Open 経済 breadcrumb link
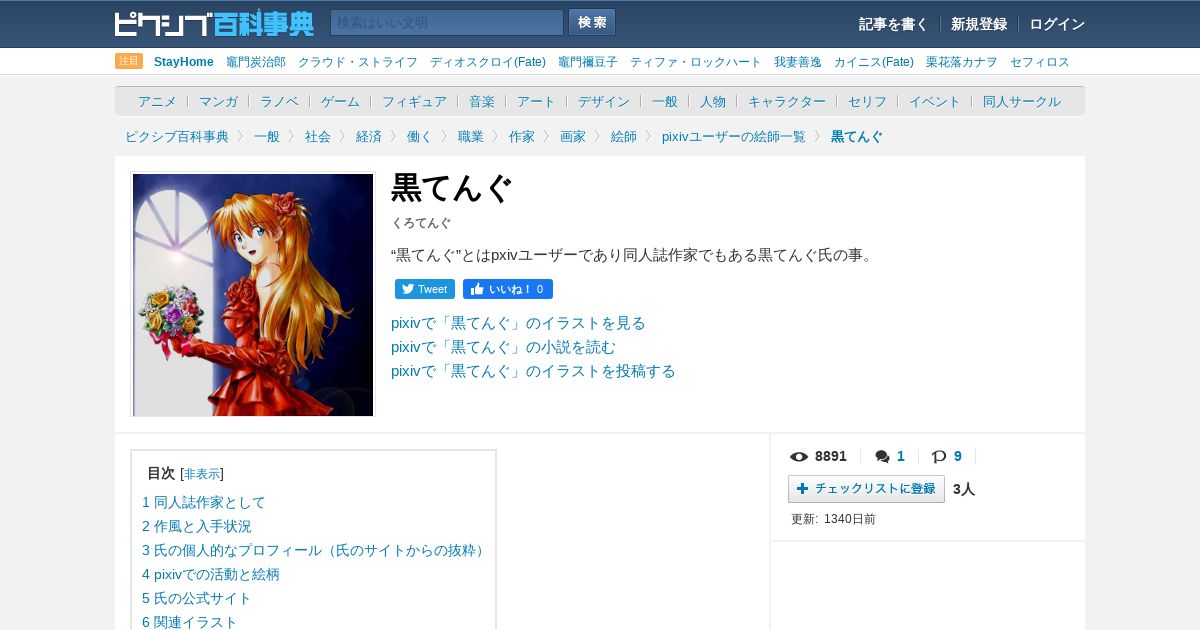The width and height of the screenshot is (1200, 630). pyautogui.click(x=369, y=136)
